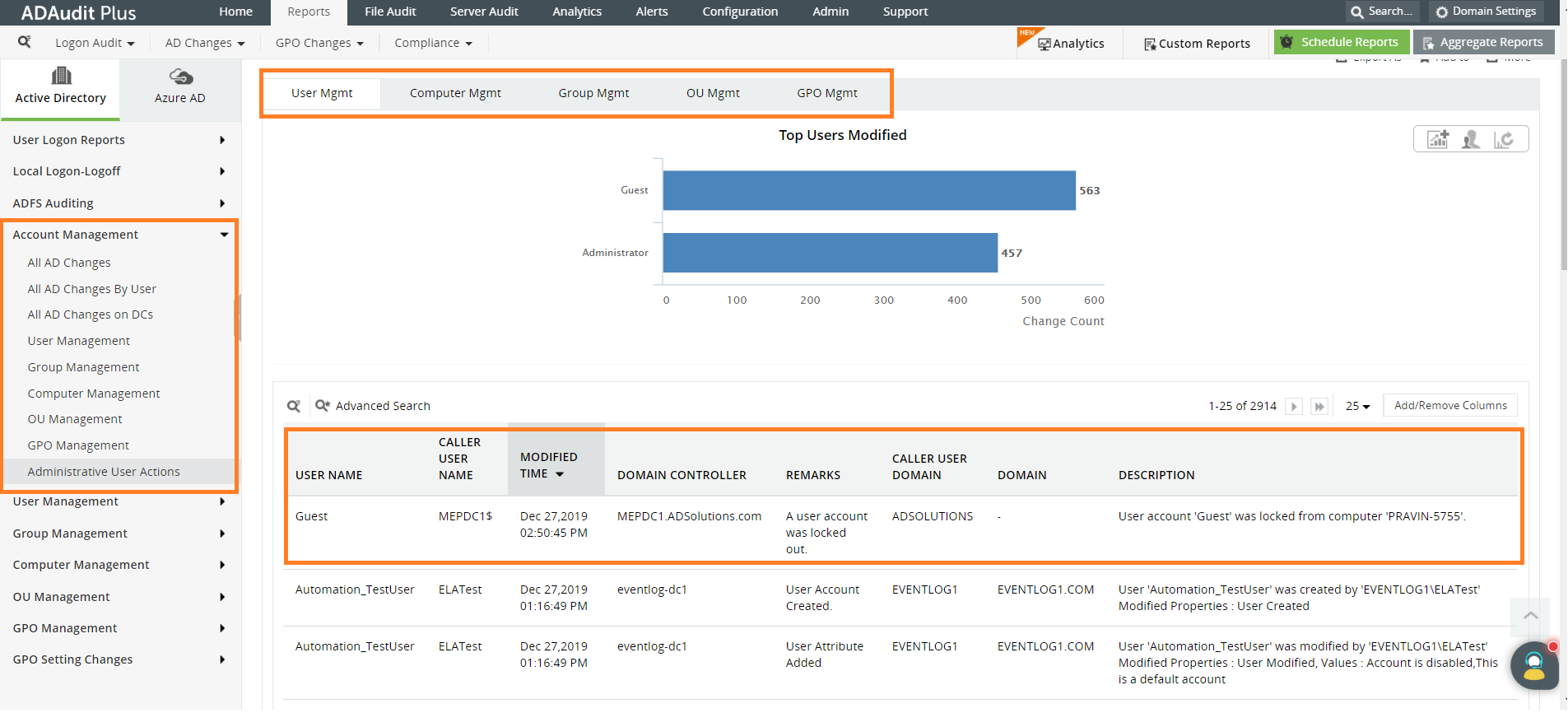This screenshot has height=713, width=1568.
Task: Open the Compliance dropdown
Action: tap(433, 43)
